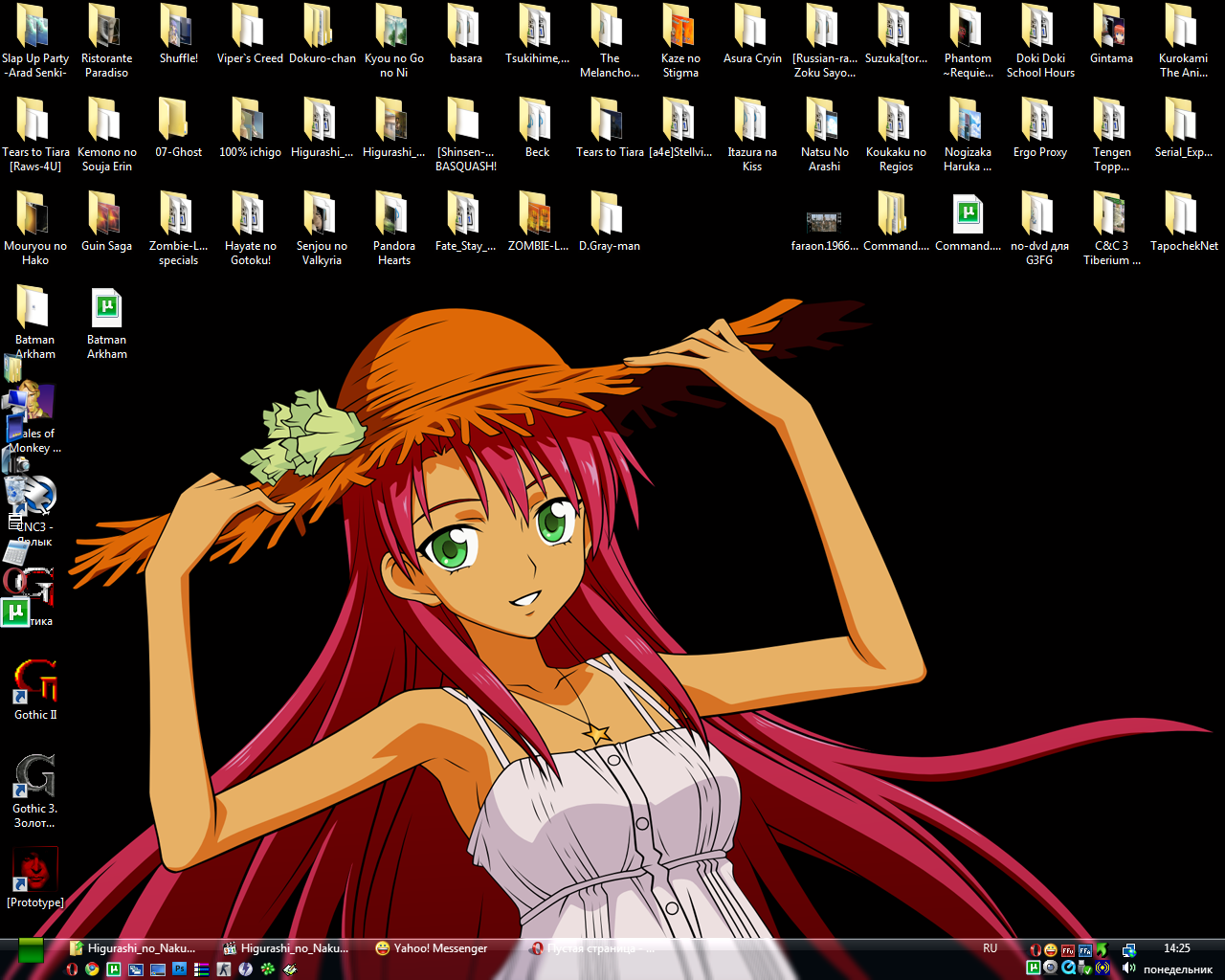Select the Beck folder

click(537, 128)
